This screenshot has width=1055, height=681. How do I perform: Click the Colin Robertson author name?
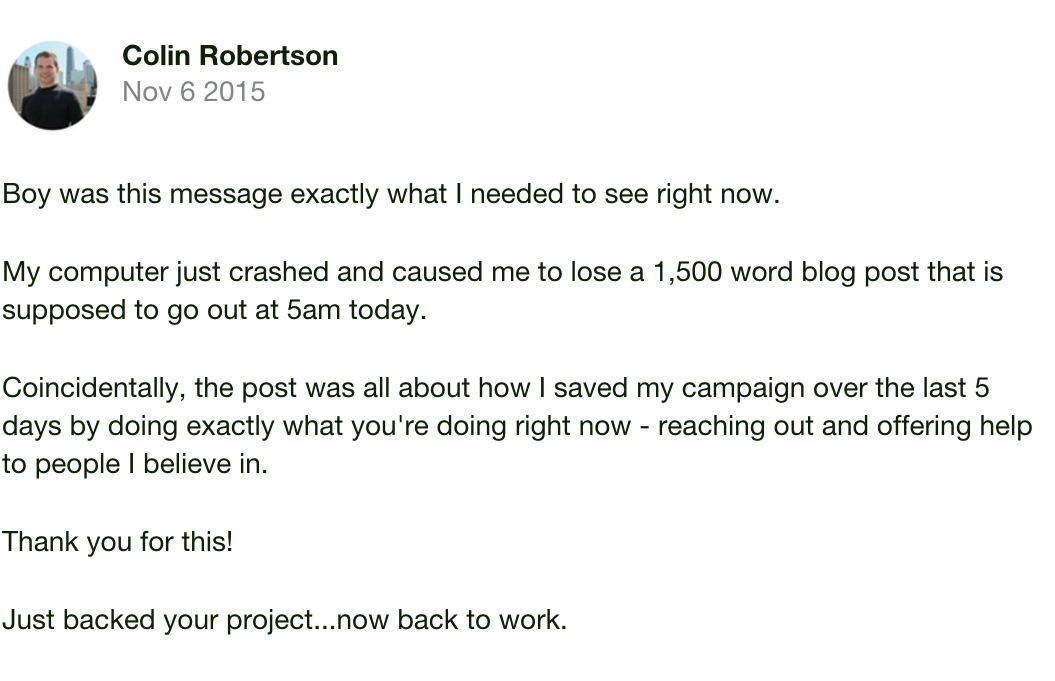[x=230, y=56]
